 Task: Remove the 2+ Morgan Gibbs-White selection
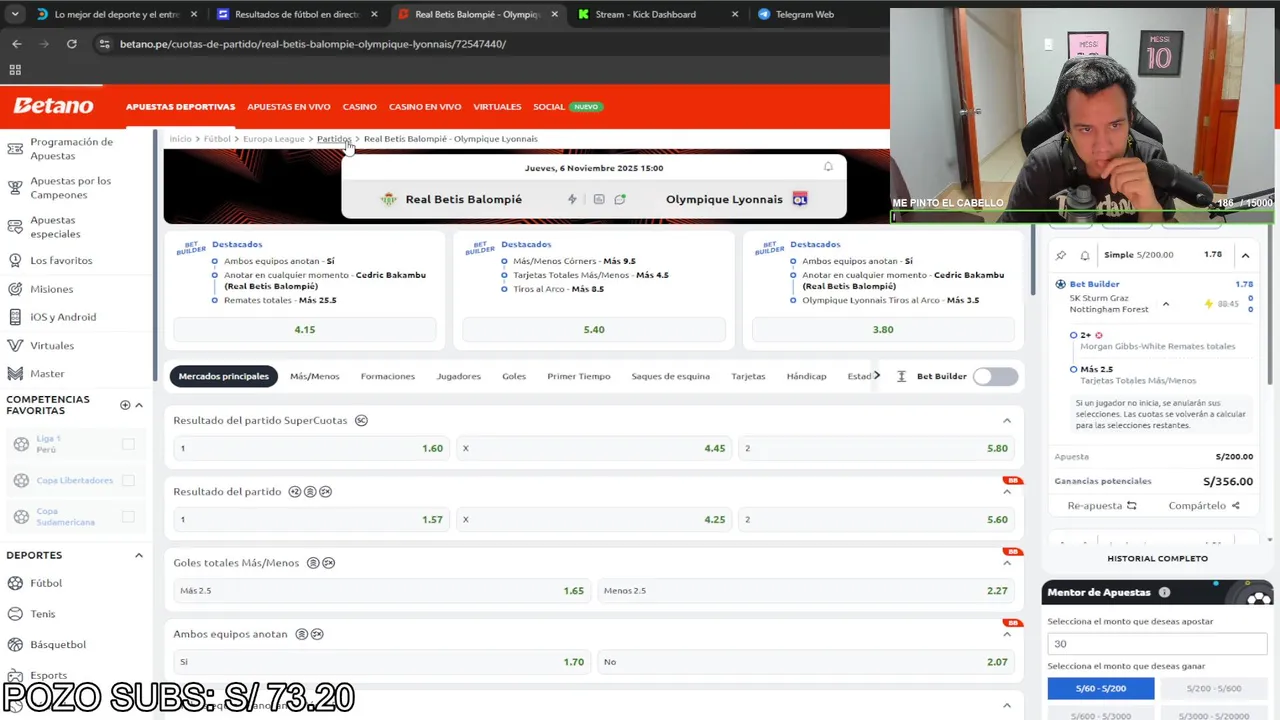[1099, 335]
